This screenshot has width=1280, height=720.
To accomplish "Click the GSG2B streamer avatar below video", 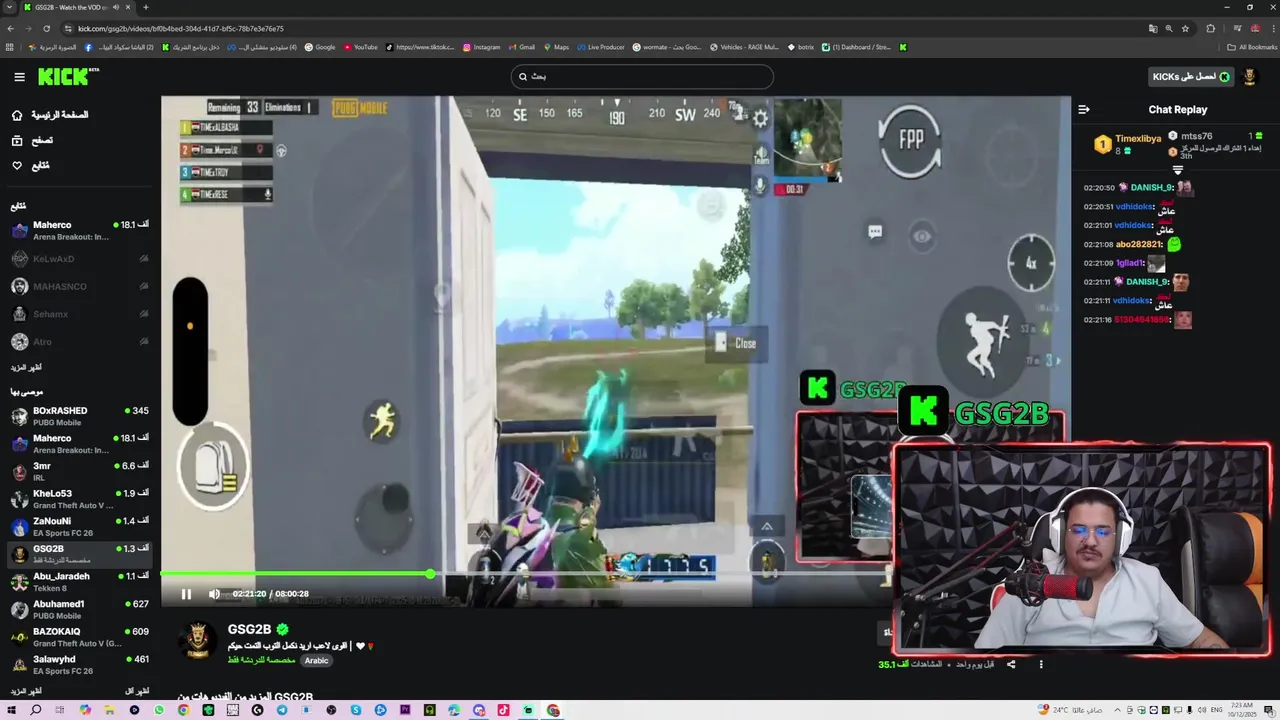I will point(197,641).
